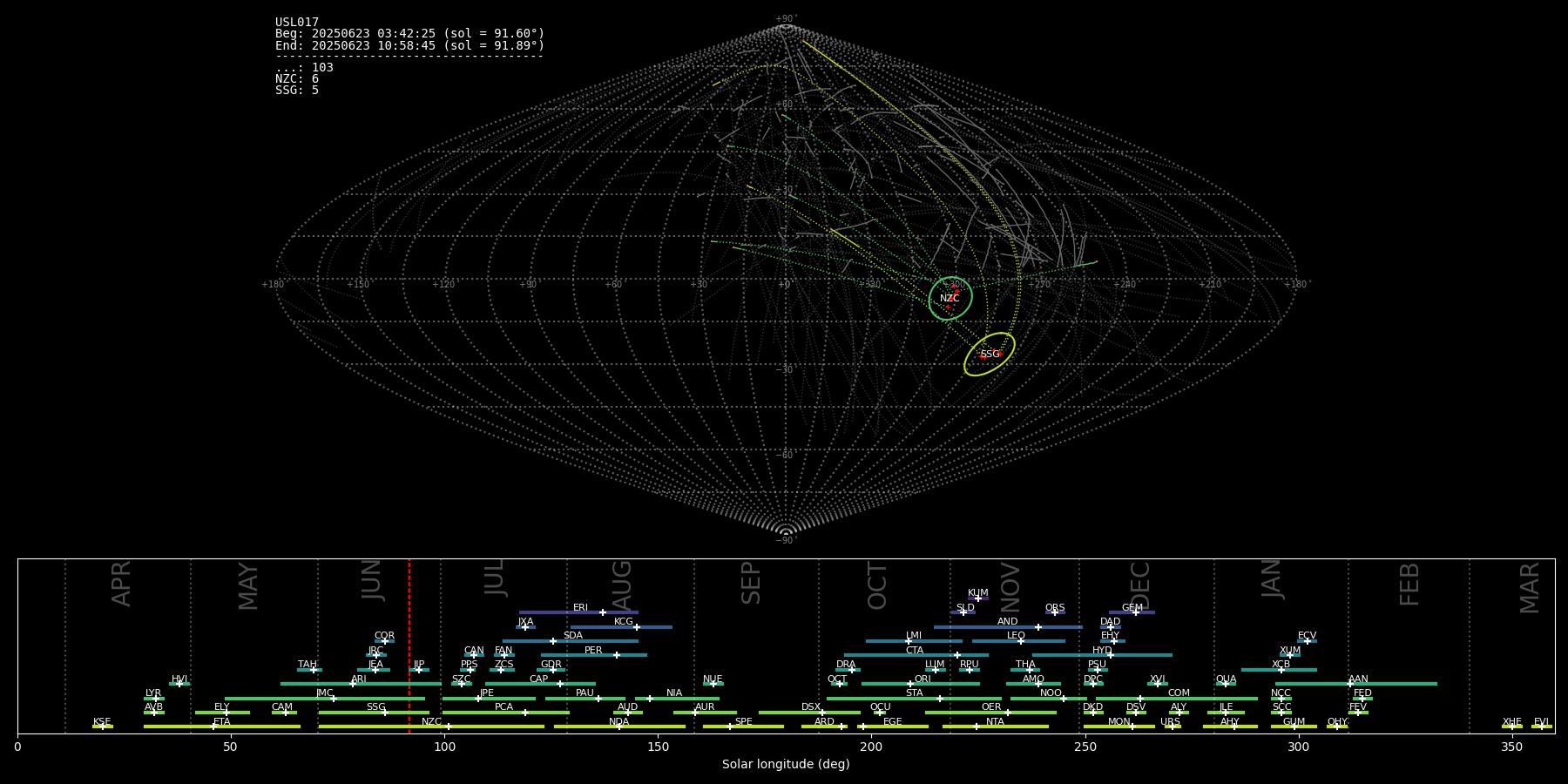Select the AND shower bar in timeline
The height and width of the screenshot is (784, 1568).
(x=1008, y=627)
